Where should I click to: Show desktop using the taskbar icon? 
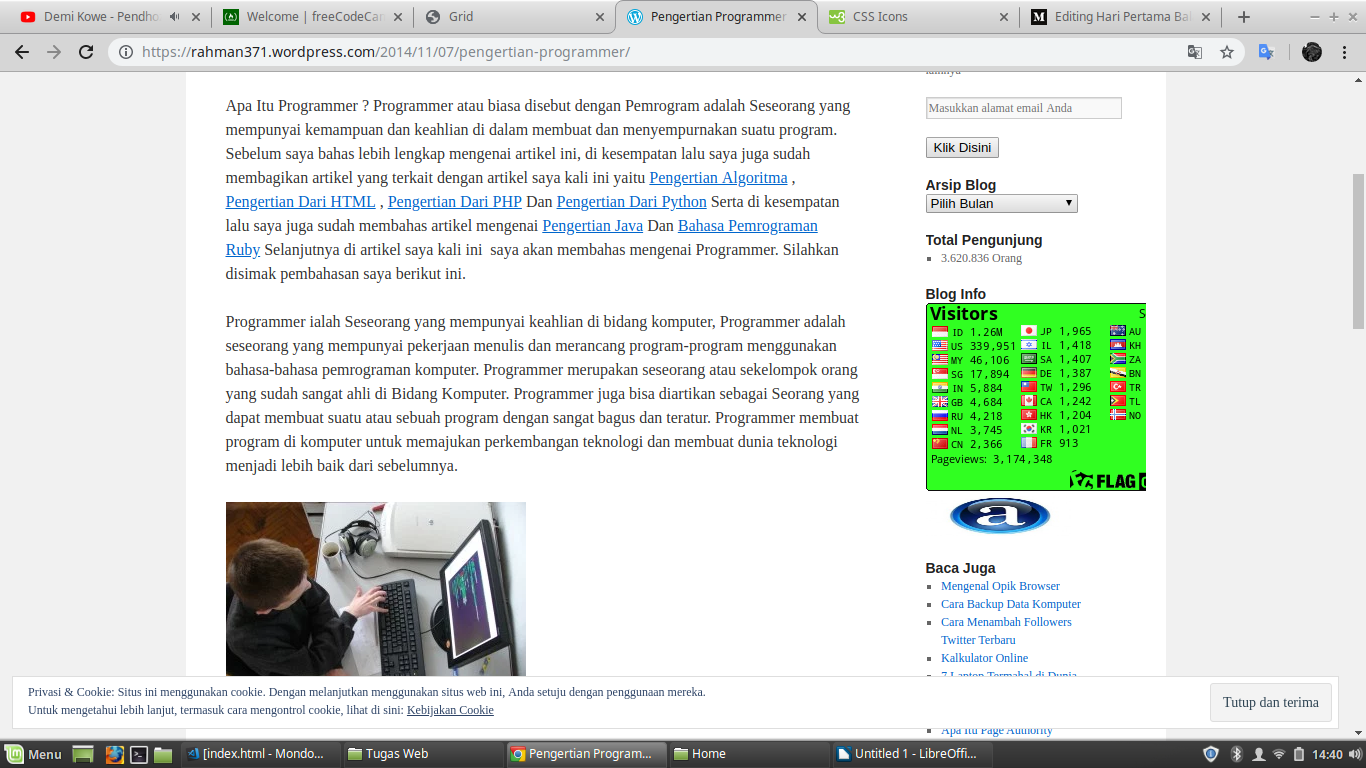pyautogui.click(x=84, y=754)
